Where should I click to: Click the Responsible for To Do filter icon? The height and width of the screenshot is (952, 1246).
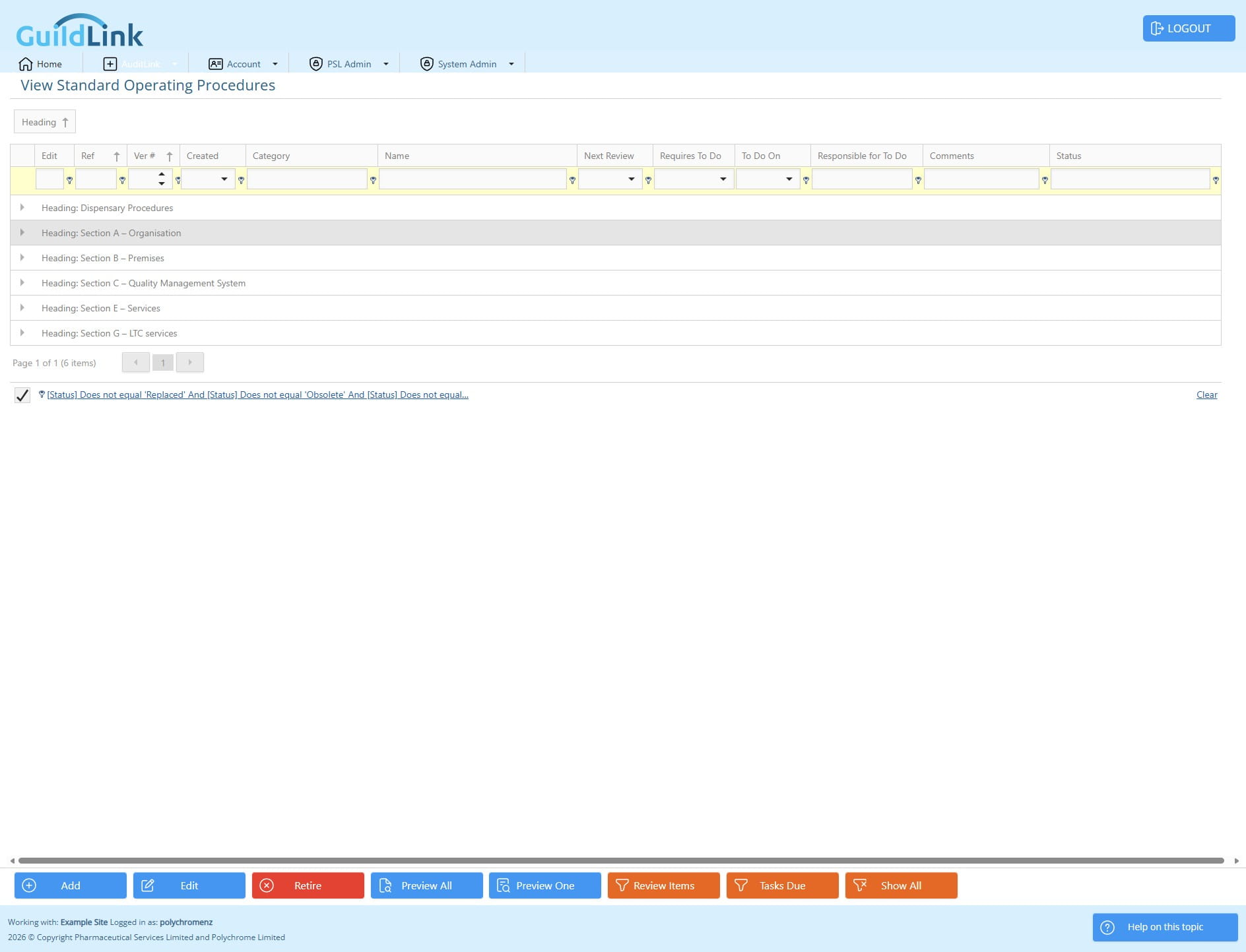pos(918,179)
